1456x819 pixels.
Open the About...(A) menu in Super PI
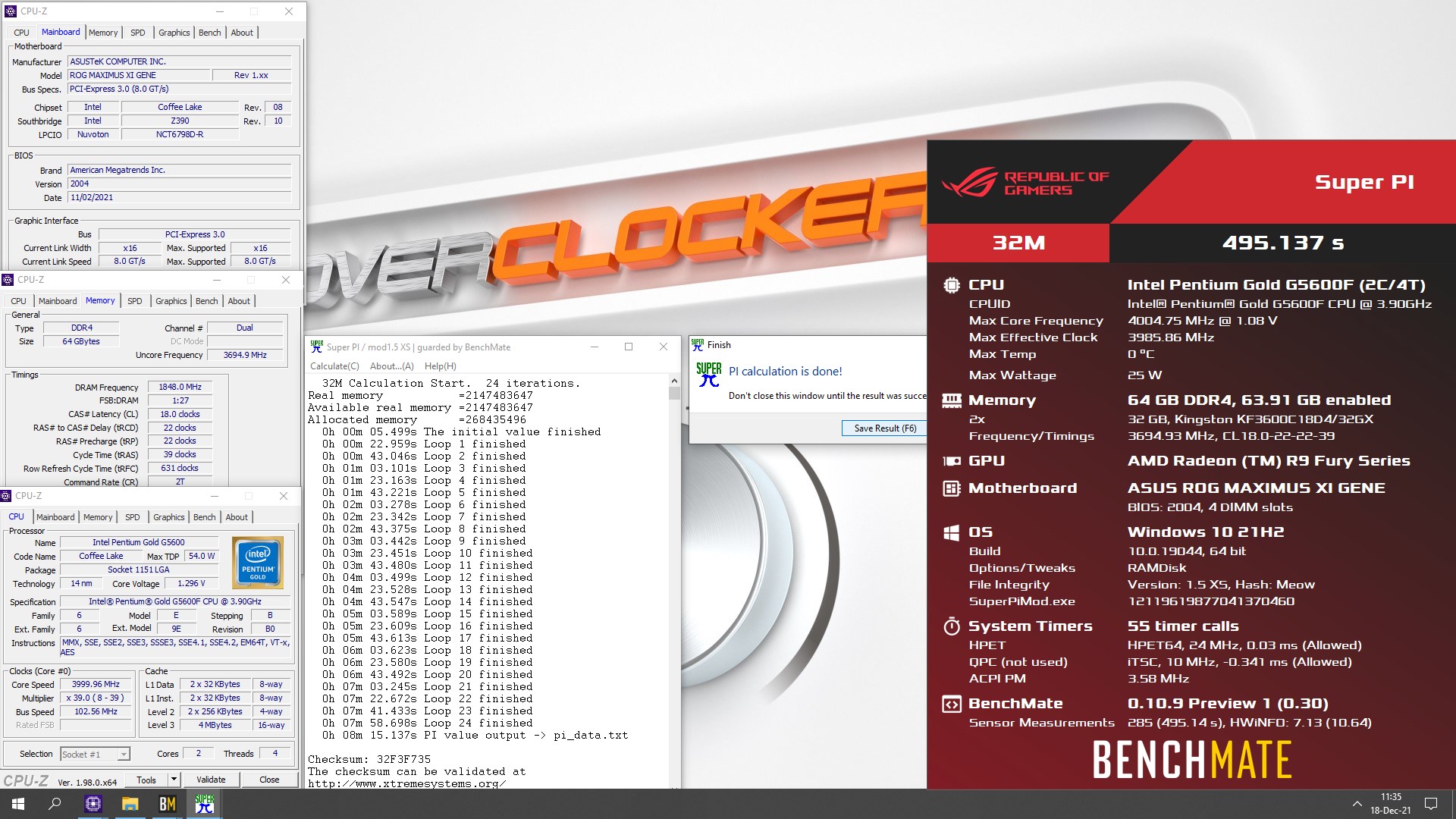[x=391, y=366]
